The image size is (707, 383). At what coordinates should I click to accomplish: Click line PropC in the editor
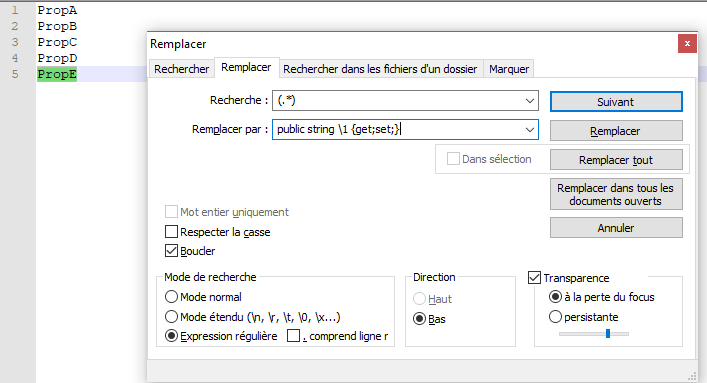(57, 42)
